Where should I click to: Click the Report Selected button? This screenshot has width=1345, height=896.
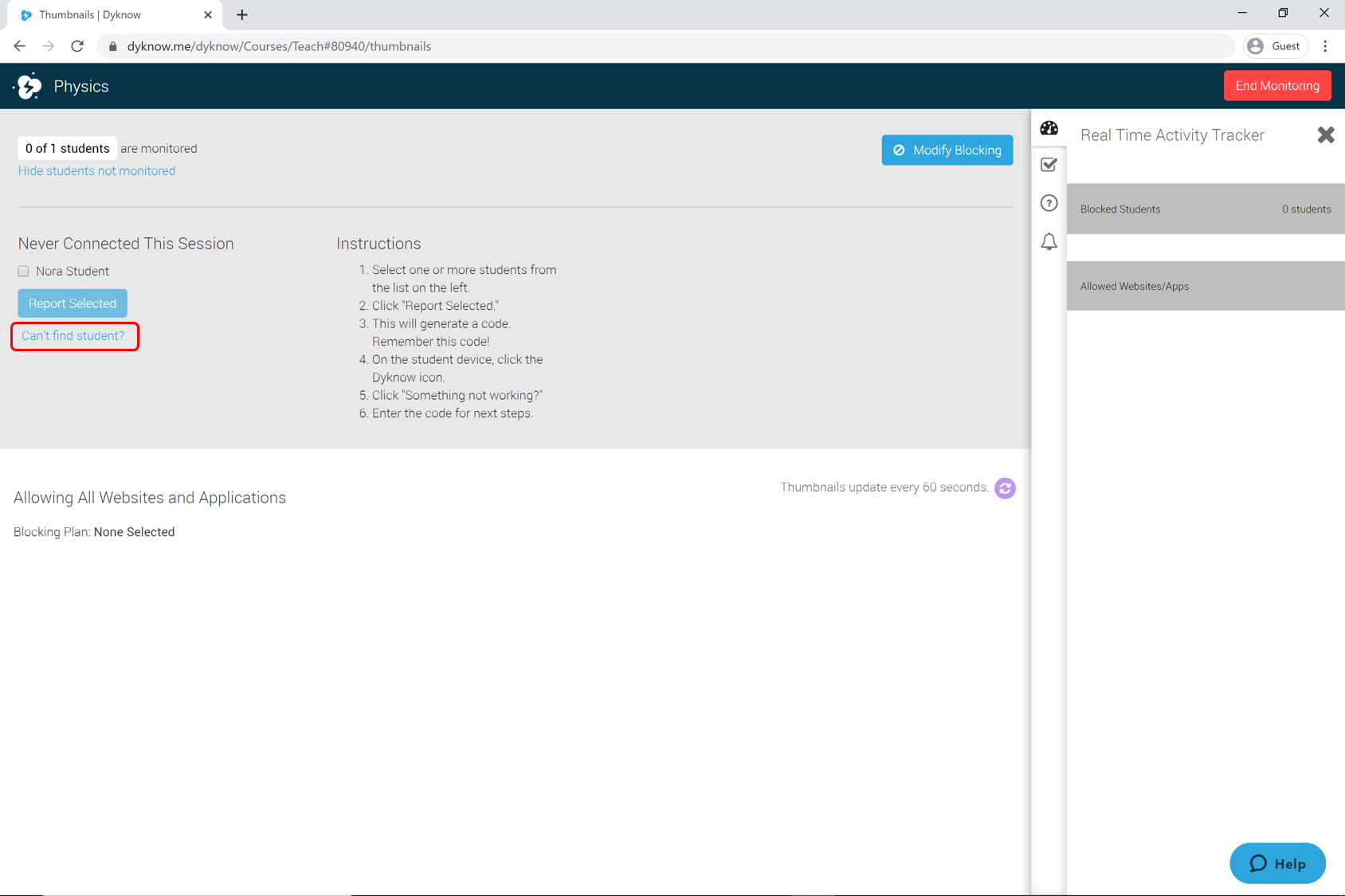point(73,303)
